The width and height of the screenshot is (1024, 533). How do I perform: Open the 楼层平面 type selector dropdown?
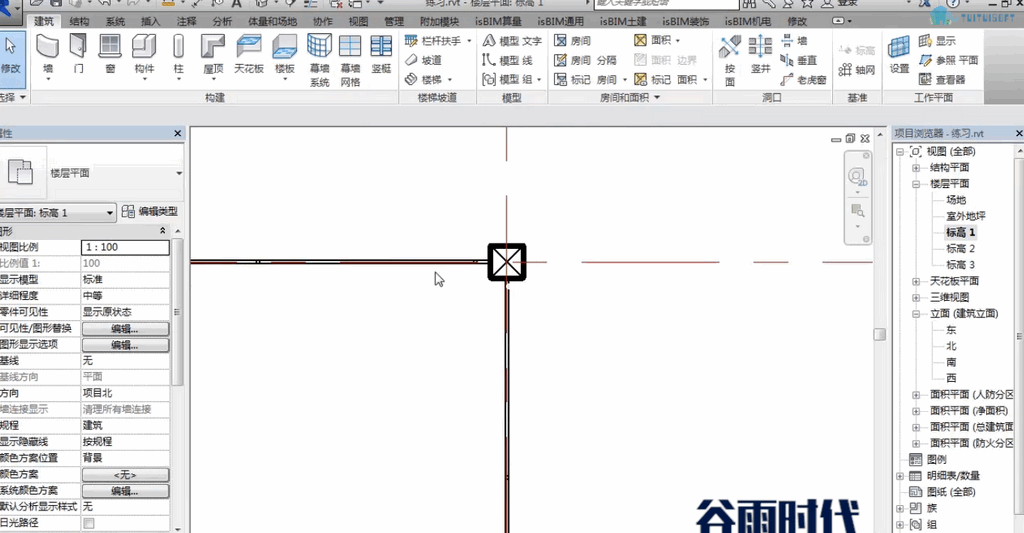click(178, 173)
